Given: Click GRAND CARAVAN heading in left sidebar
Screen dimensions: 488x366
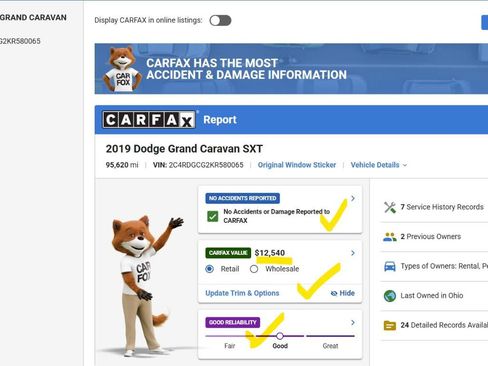Looking at the screenshot, I should point(33,18).
